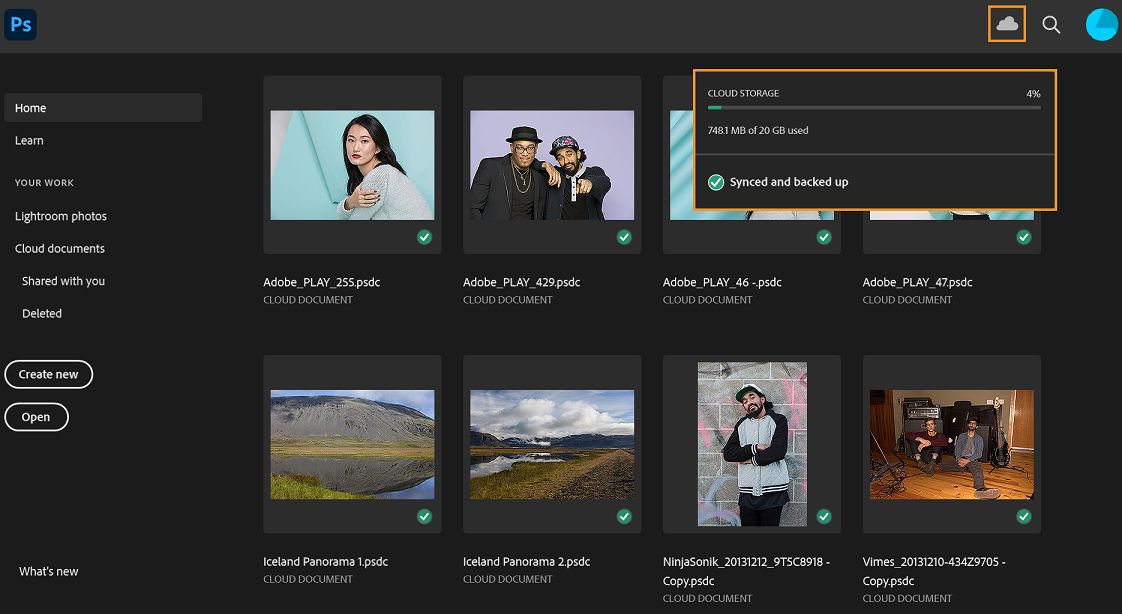The image size is (1122, 614).
Task: Click the sync badge on Iceland Panorama 2.psdc
Action: pyautogui.click(x=624, y=516)
